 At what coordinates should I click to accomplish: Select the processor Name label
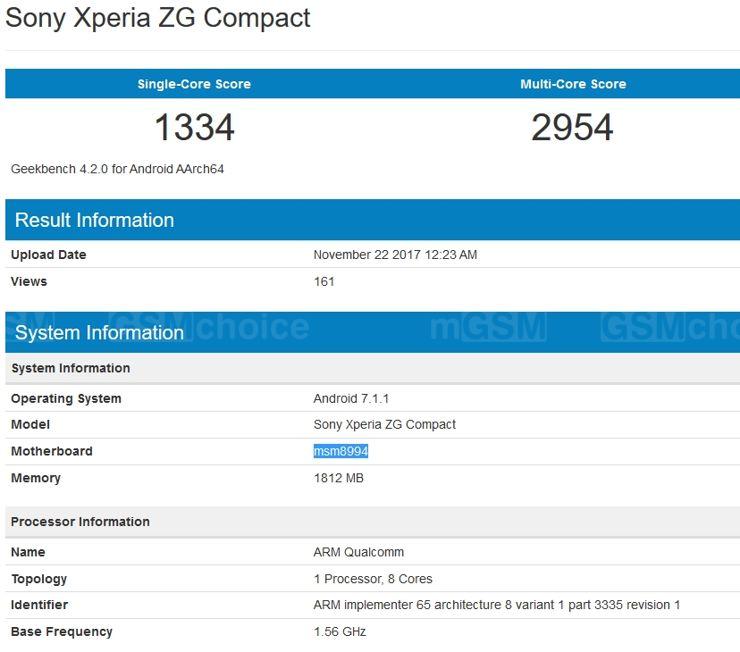coord(28,552)
